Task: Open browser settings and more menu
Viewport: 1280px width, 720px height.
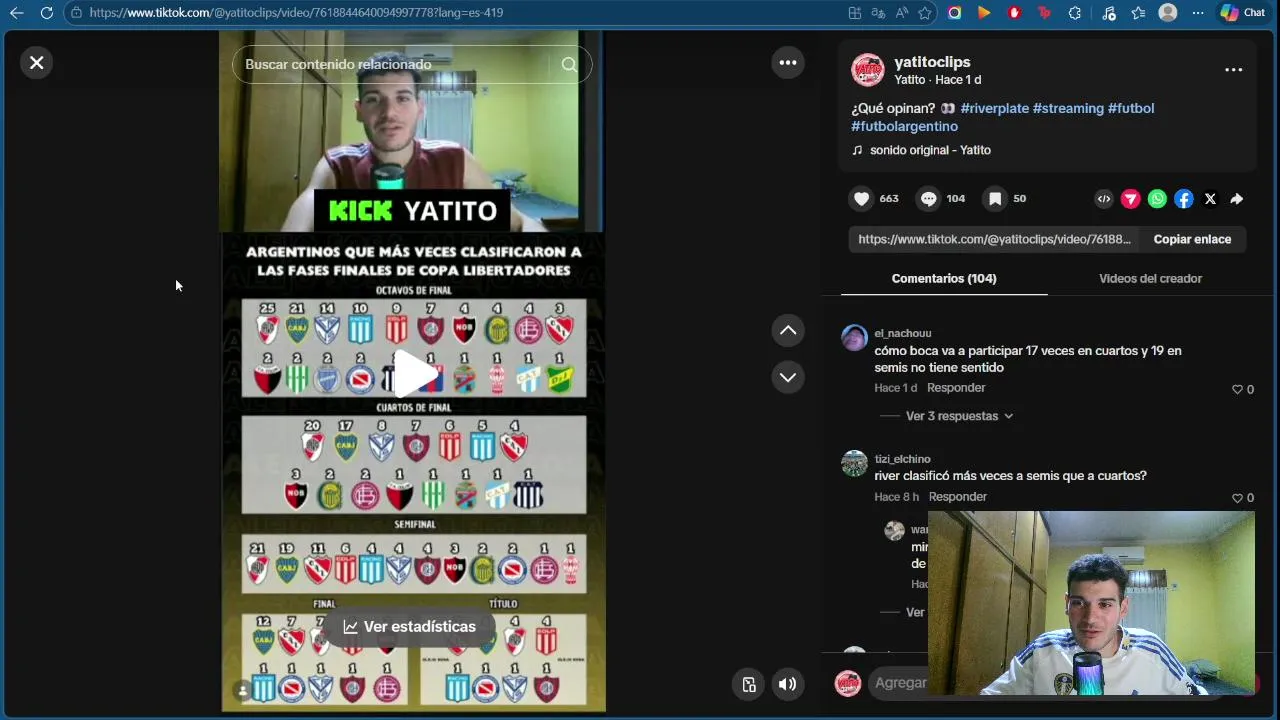Action: (1198, 13)
